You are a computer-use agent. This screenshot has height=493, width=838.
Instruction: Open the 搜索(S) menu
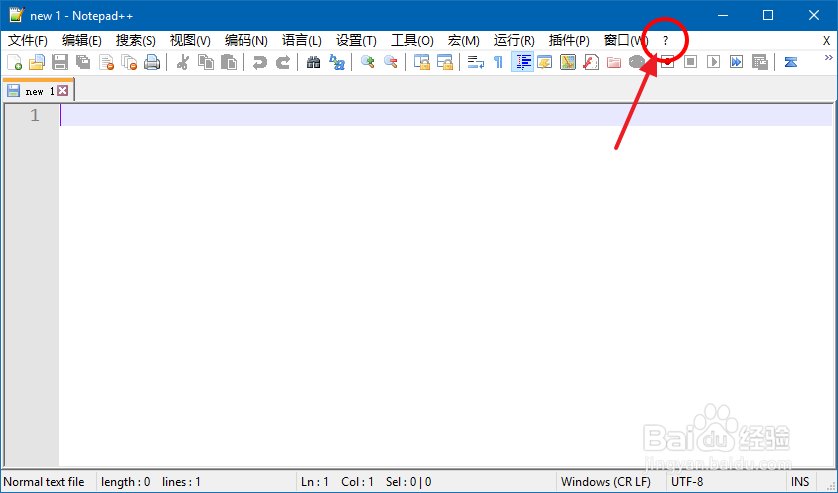136,41
